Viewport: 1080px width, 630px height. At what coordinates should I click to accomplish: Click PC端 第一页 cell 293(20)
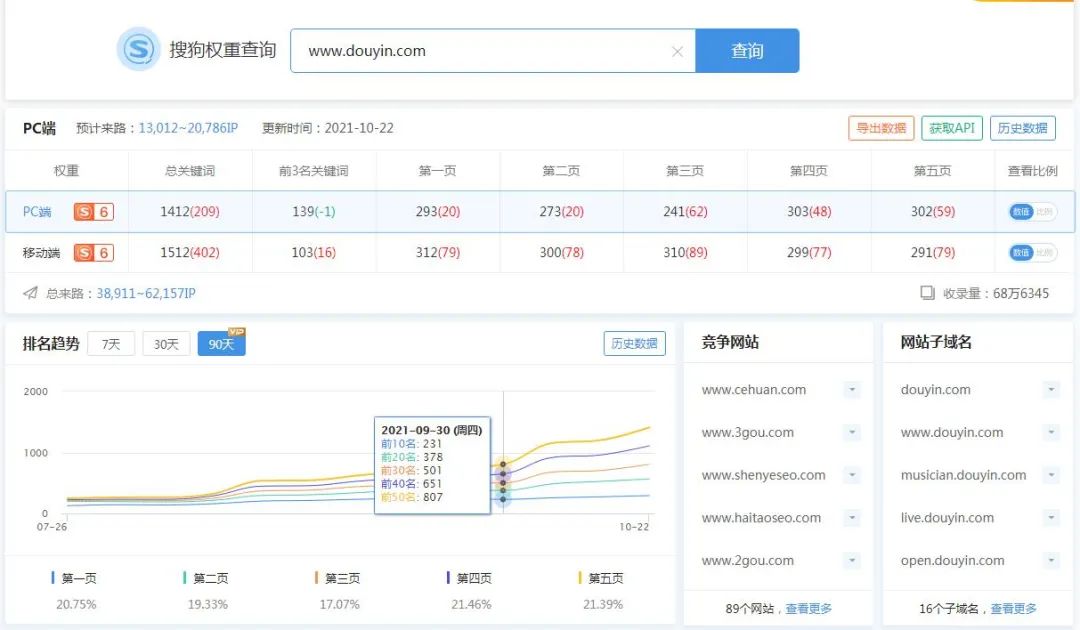(x=437, y=211)
